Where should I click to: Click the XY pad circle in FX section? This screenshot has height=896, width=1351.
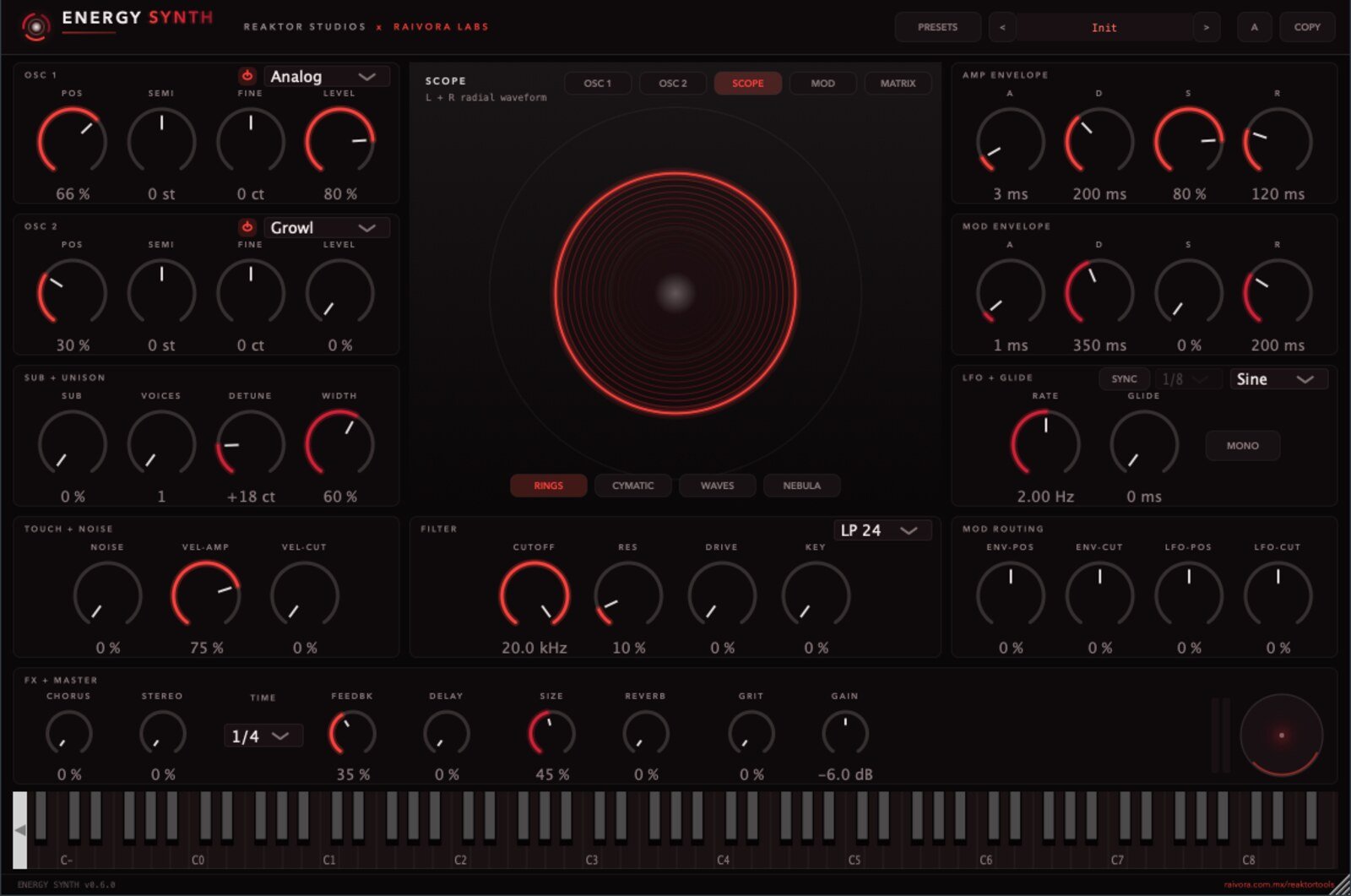click(x=1281, y=736)
